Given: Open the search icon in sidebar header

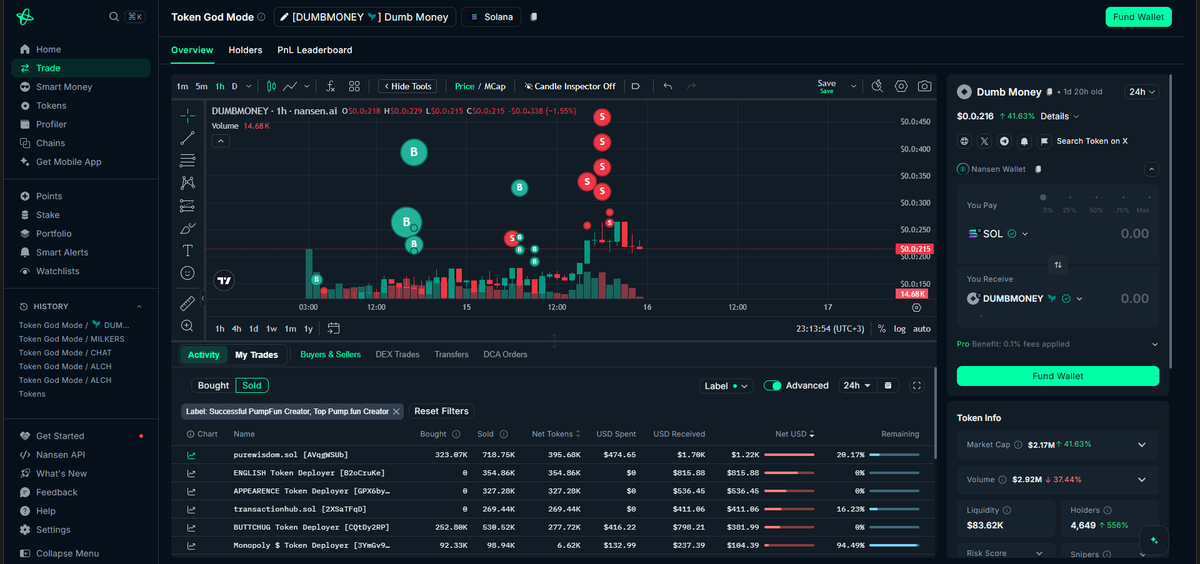Looking at the screenshot, I should [x=113, y=16].
